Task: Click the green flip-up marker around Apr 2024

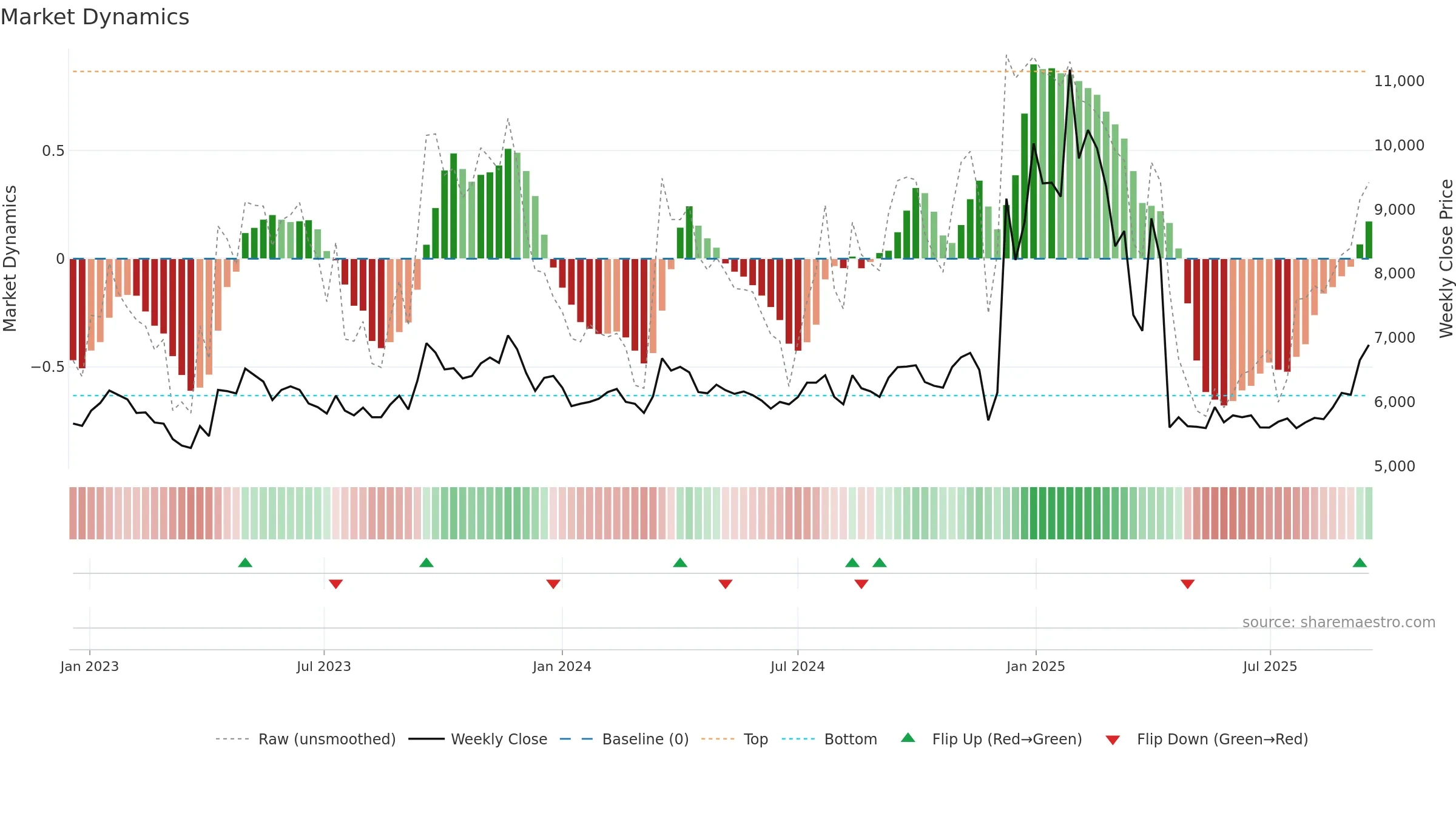Action: [680, 562]
